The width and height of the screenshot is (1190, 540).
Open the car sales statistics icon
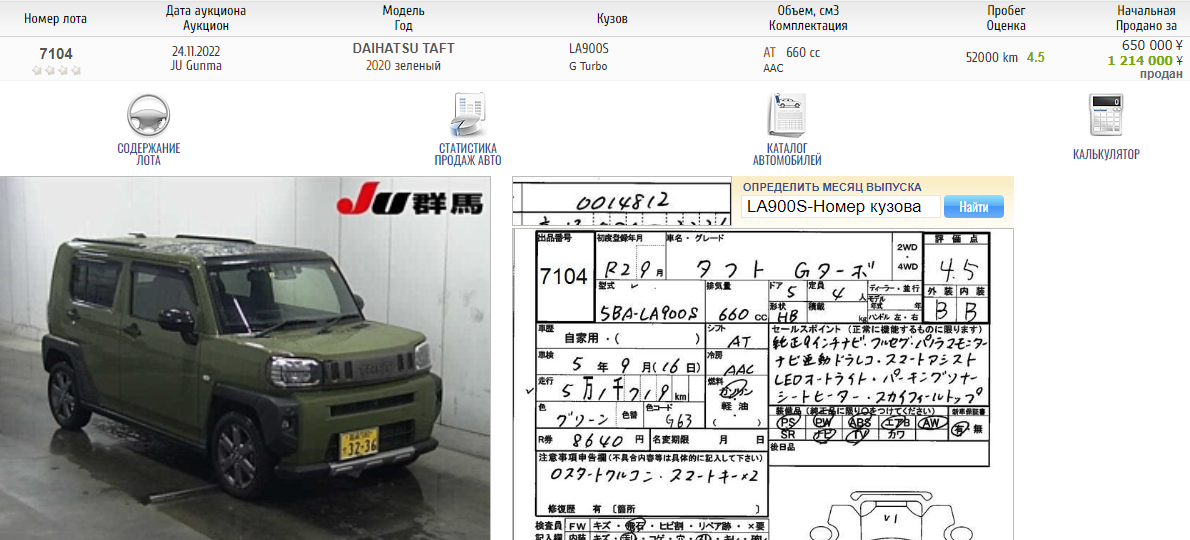tap(468, 115)
